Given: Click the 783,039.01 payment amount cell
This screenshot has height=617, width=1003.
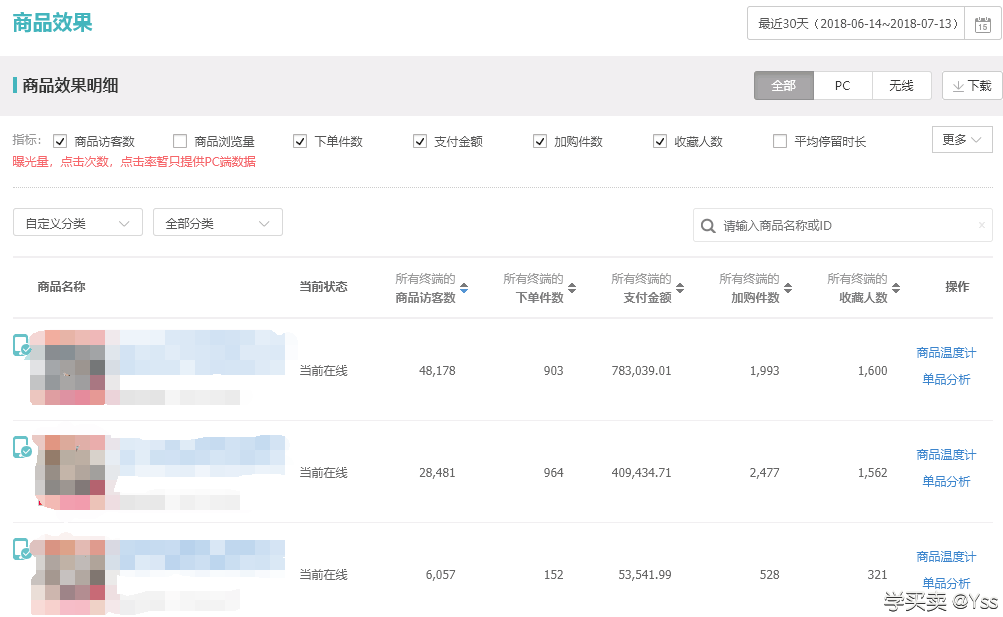Looking at the screenshot, I should tap(641, 371).
